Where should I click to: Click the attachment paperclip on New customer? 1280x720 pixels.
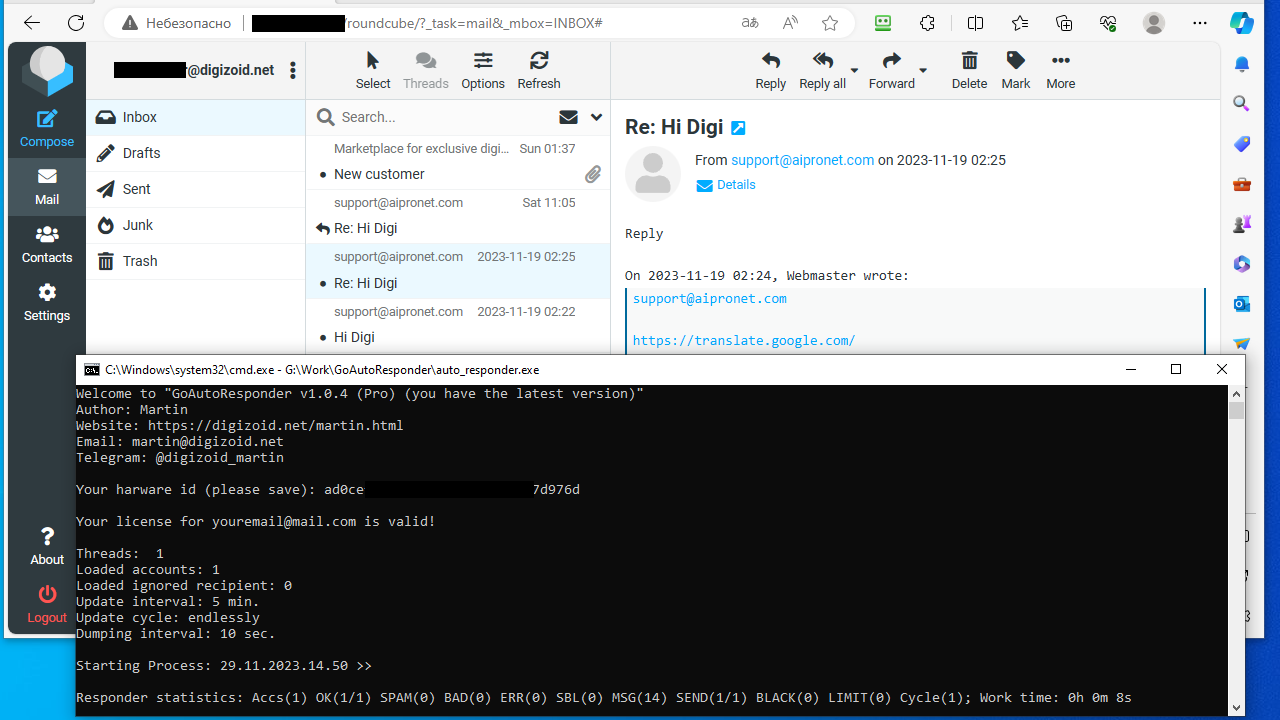[592, 174]
